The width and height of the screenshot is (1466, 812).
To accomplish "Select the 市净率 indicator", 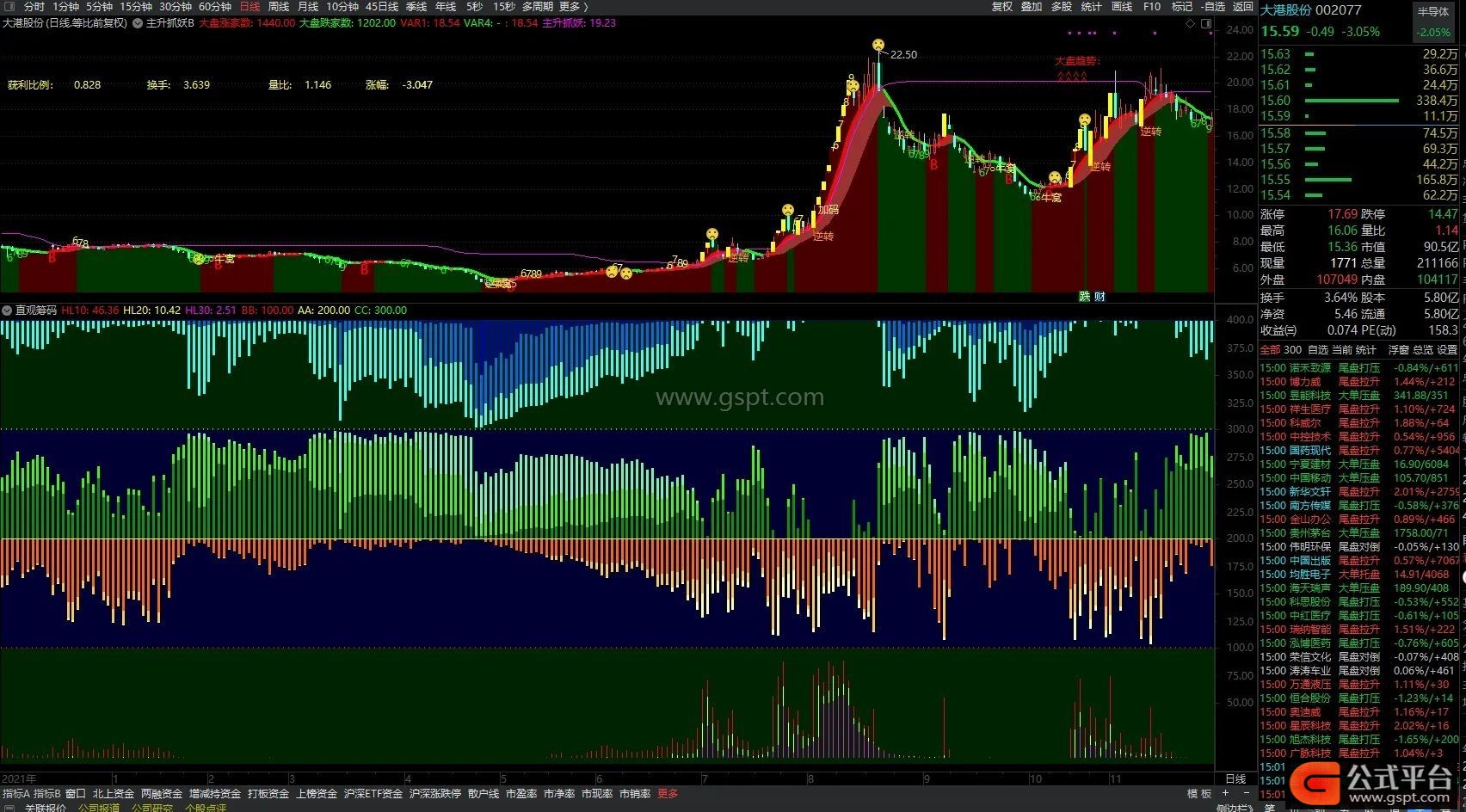I will (559, 794).
